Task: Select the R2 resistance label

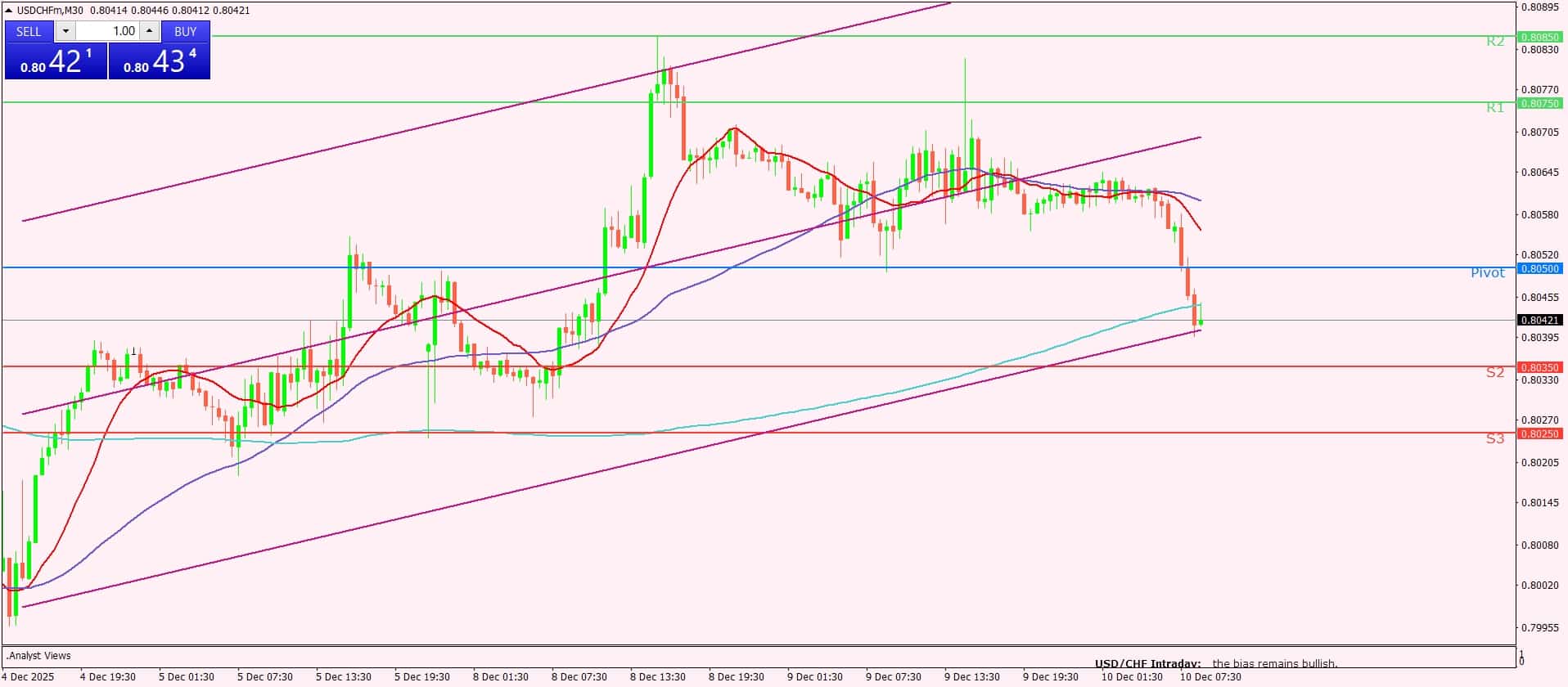Action: pyautogui.click(x=1495, y=41)
